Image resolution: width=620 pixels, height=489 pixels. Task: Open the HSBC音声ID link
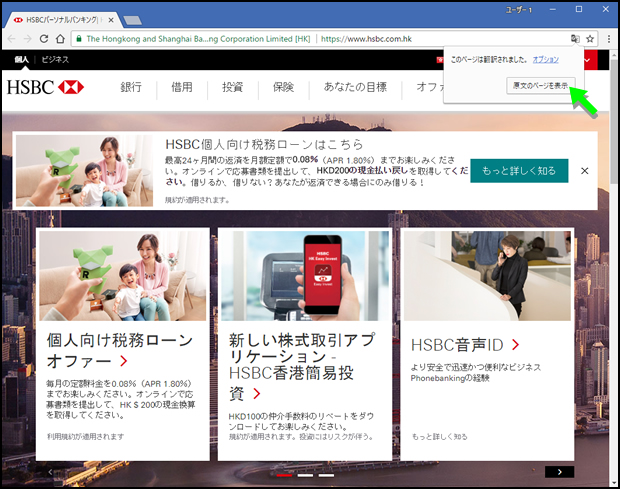pyautogui.click(x=457, y=345)
